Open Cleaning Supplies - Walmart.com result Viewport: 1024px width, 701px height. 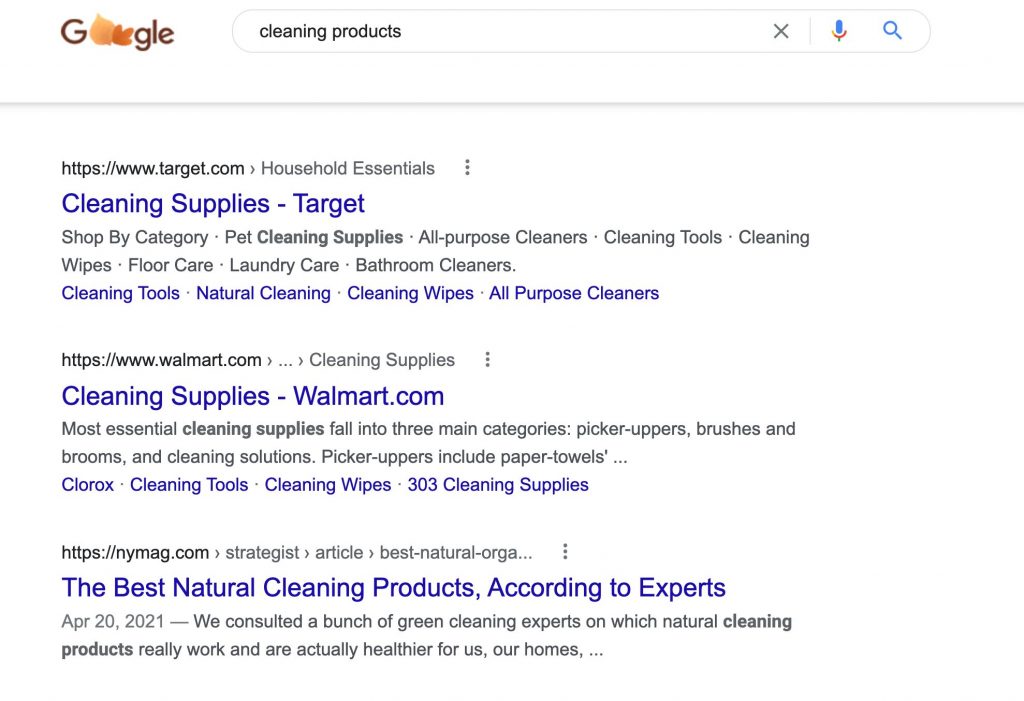tap(252, 396)
